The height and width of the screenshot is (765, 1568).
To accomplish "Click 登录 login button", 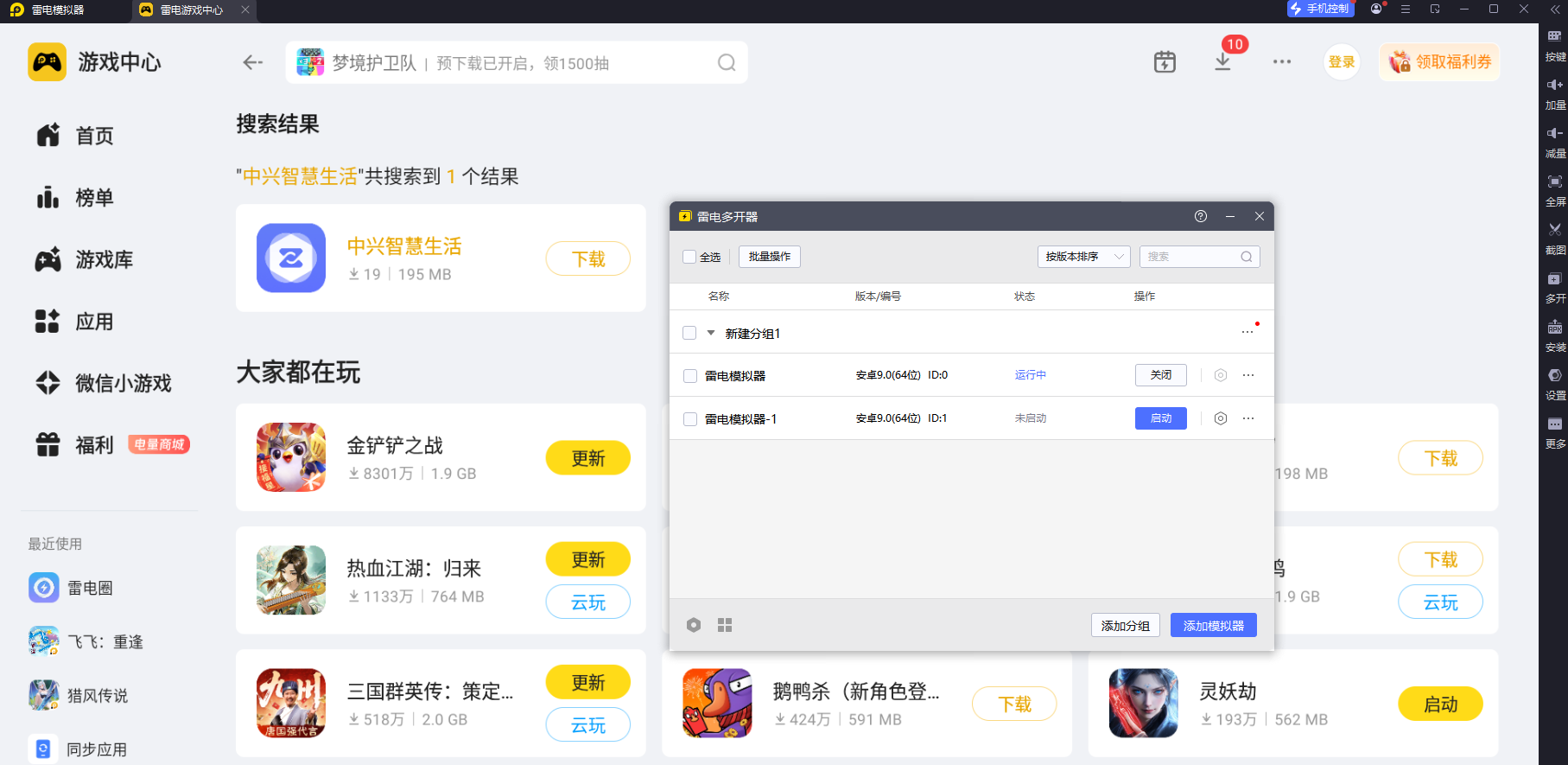I will pyautogui.click(x=1342, y=62).
